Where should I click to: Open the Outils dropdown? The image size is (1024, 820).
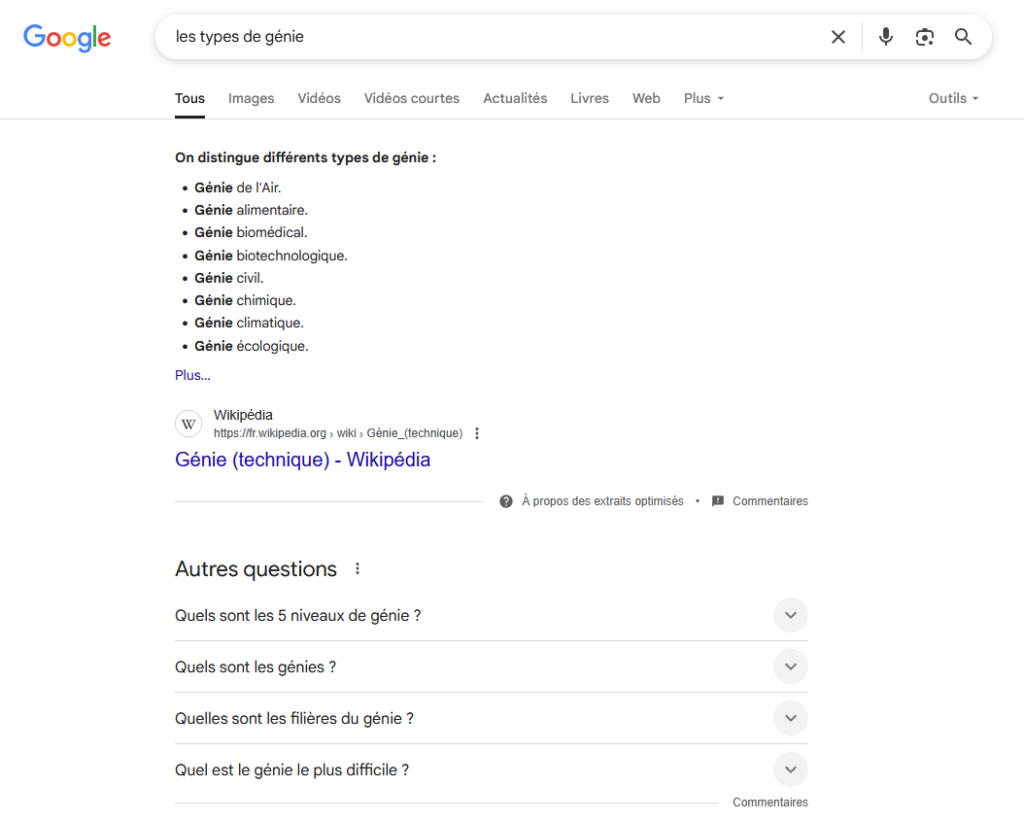click(953, 99)
